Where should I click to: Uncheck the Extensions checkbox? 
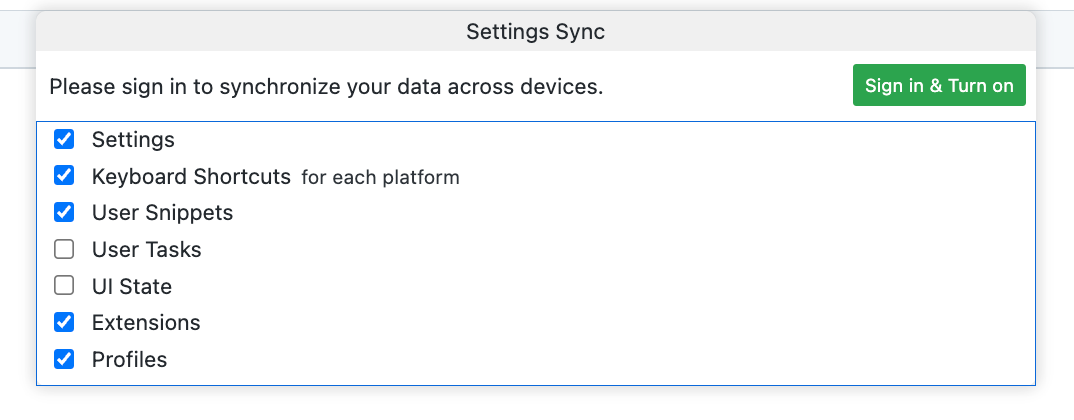64,322
